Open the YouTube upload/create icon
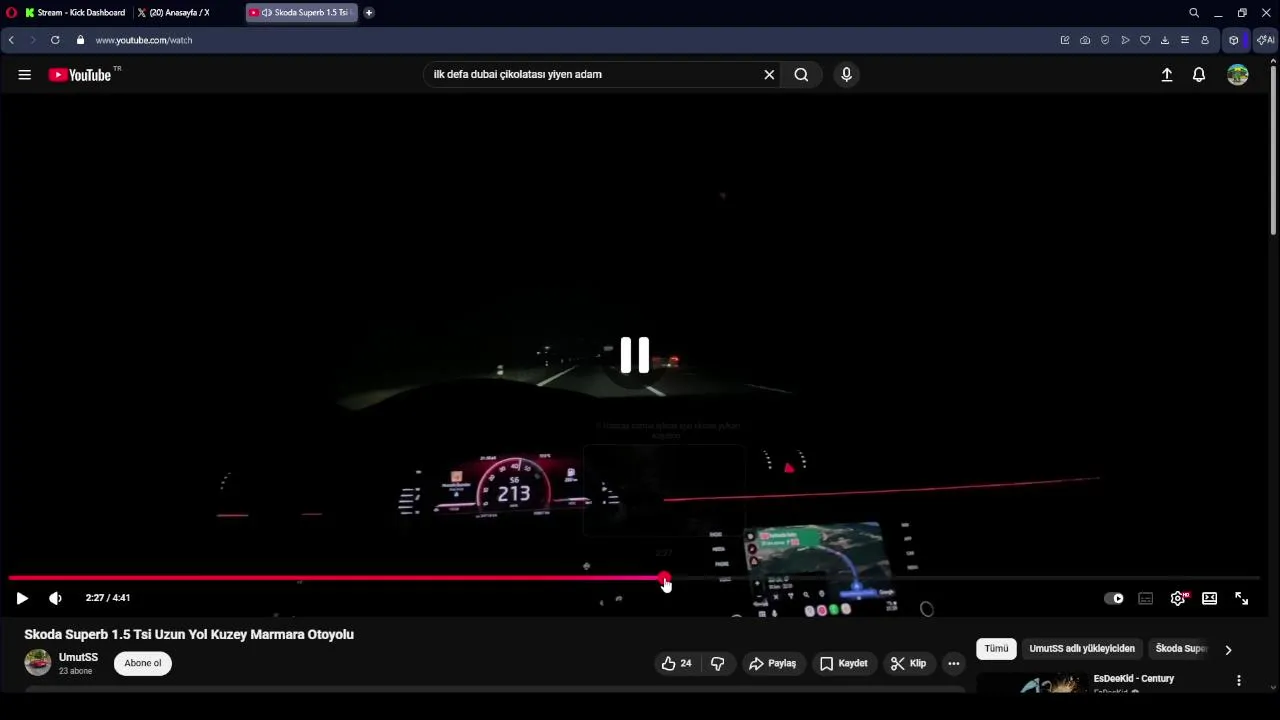Image resolution: width=1280 pixels, height=720 pixels. pos(1166,75)
